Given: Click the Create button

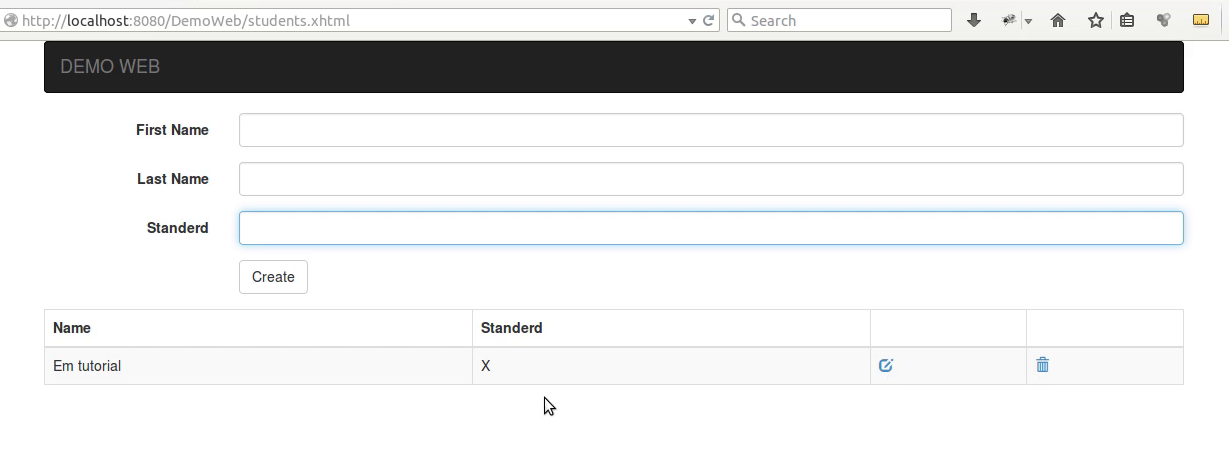Looking at the screenshot, I should (273, 277).
